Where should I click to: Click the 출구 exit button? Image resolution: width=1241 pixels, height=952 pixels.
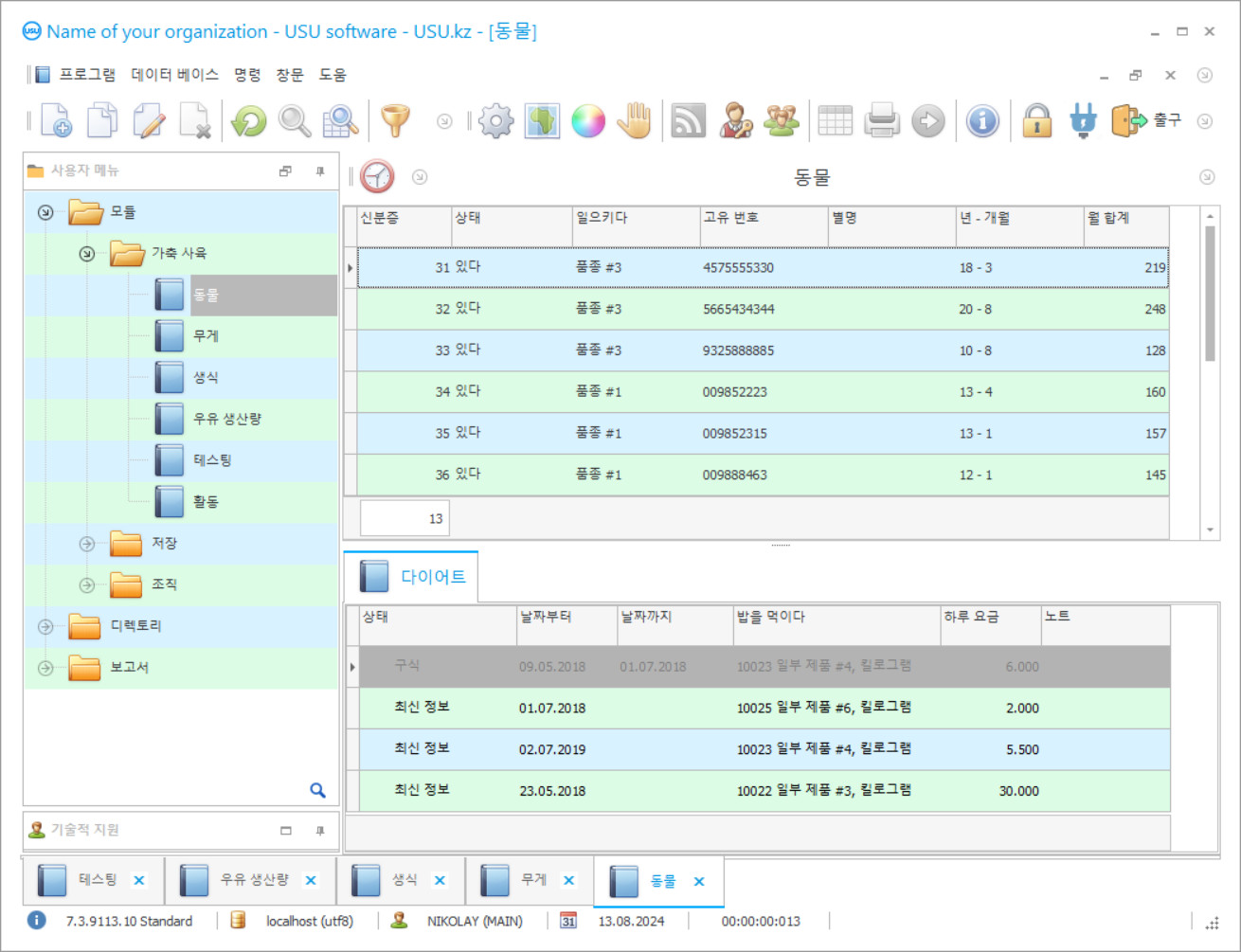(x=1147, y=121)
